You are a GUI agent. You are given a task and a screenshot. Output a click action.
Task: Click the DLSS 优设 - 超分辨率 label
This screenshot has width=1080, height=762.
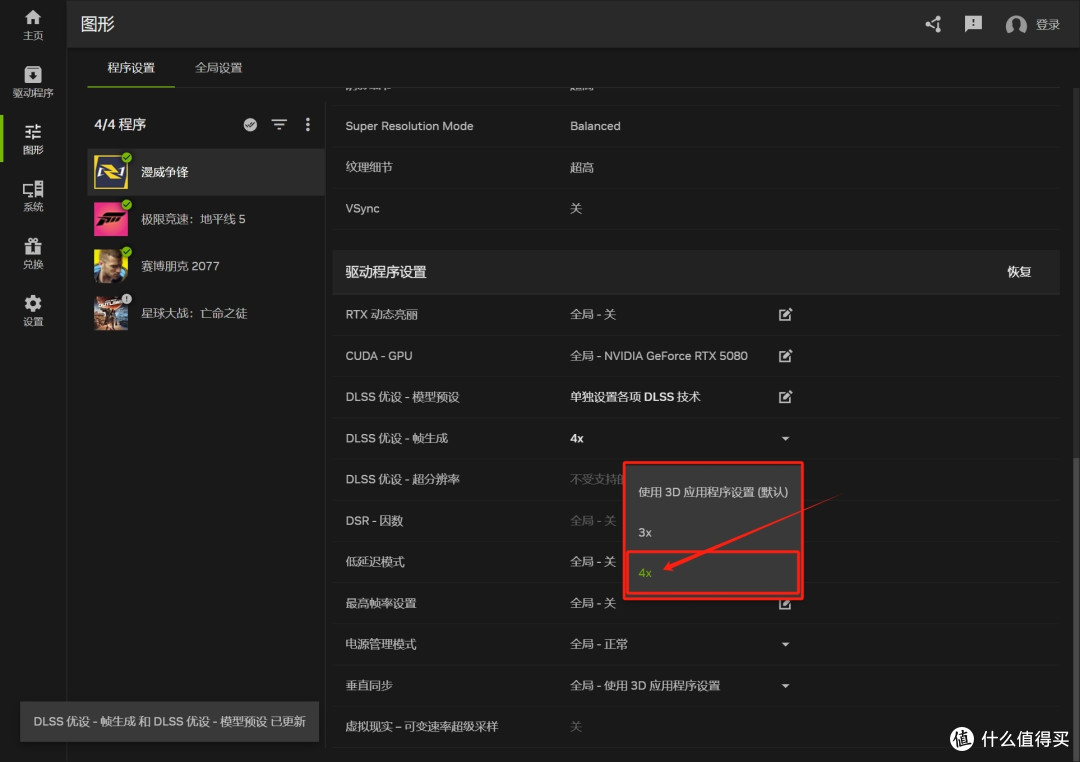click(402, 480)
